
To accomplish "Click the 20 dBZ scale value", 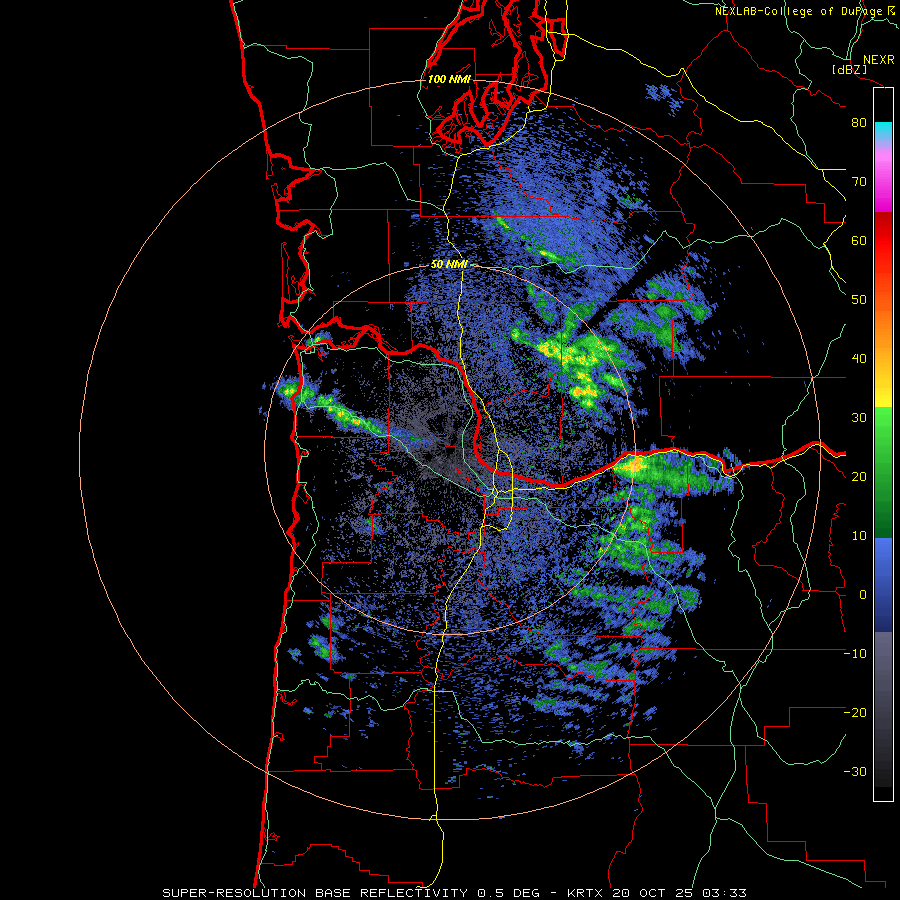I will (859, 477).
